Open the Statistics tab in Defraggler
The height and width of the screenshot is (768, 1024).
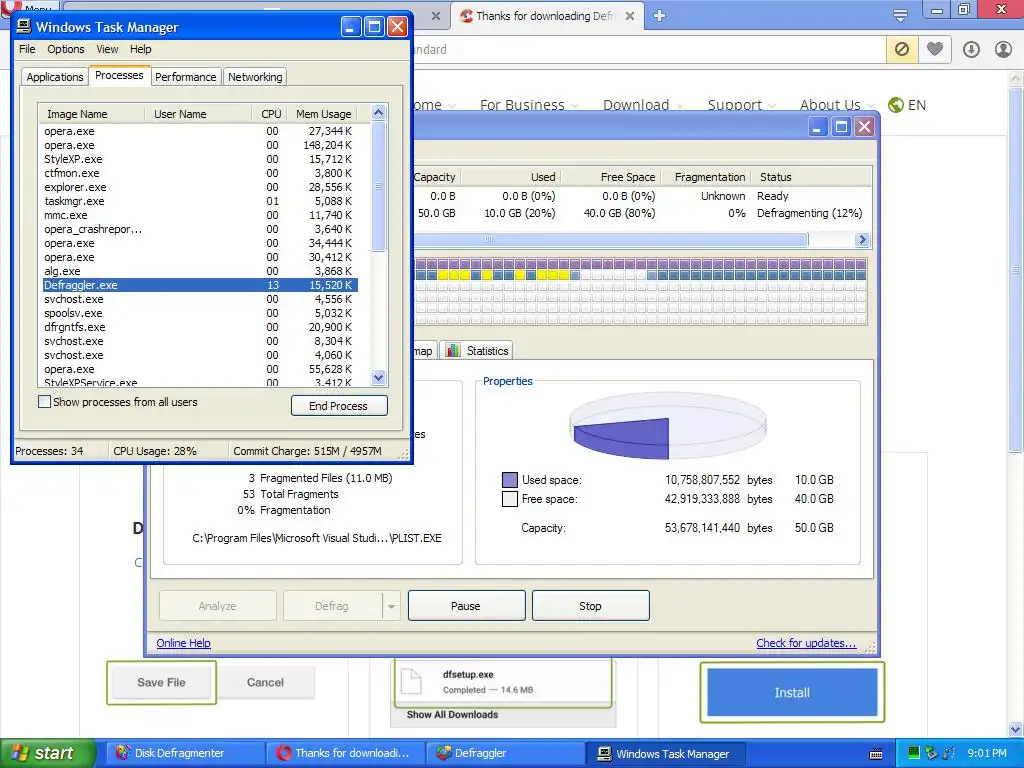tap(477, 351)
